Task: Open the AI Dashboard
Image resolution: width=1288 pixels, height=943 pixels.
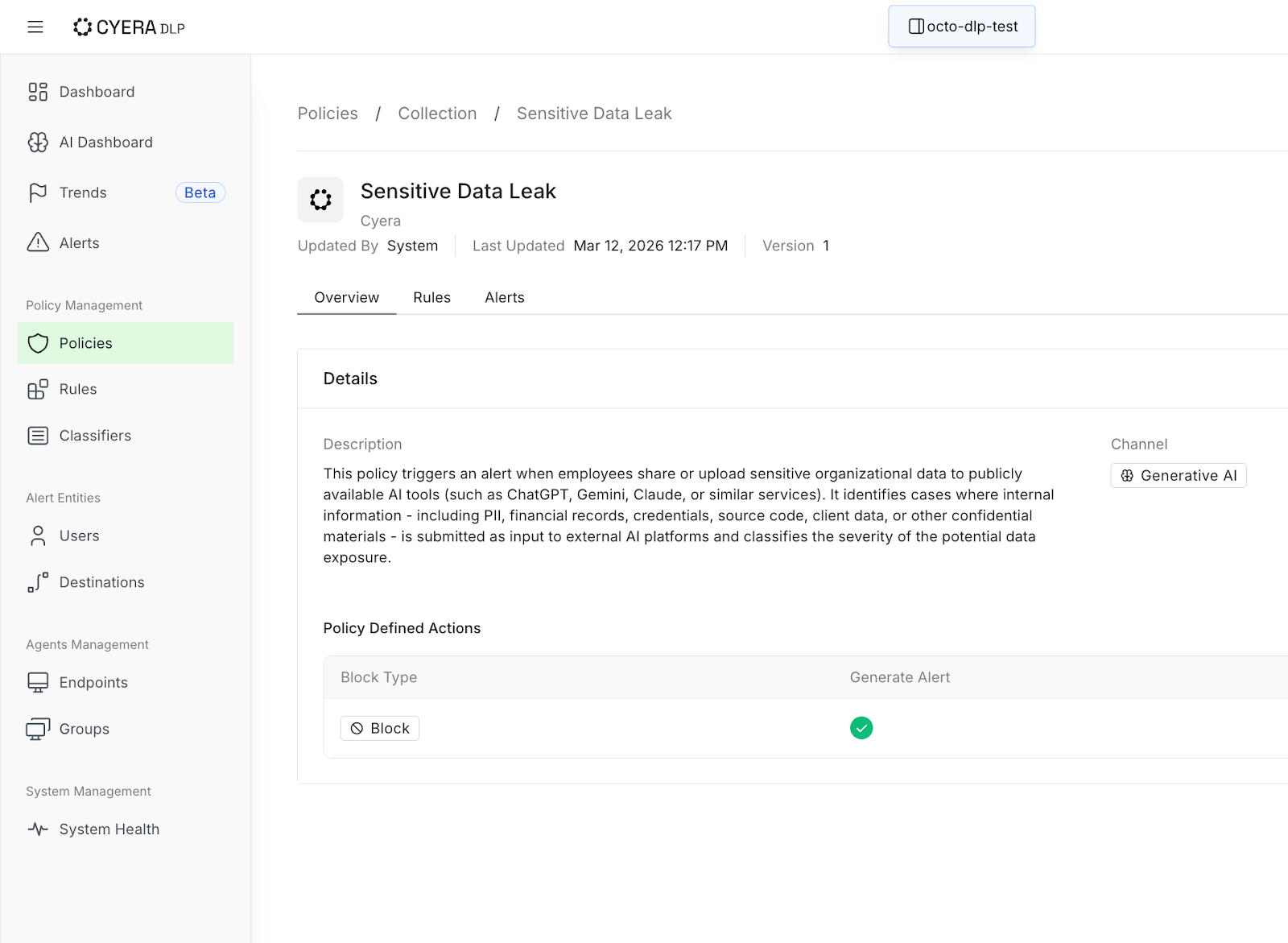Action: pos(105,142)
